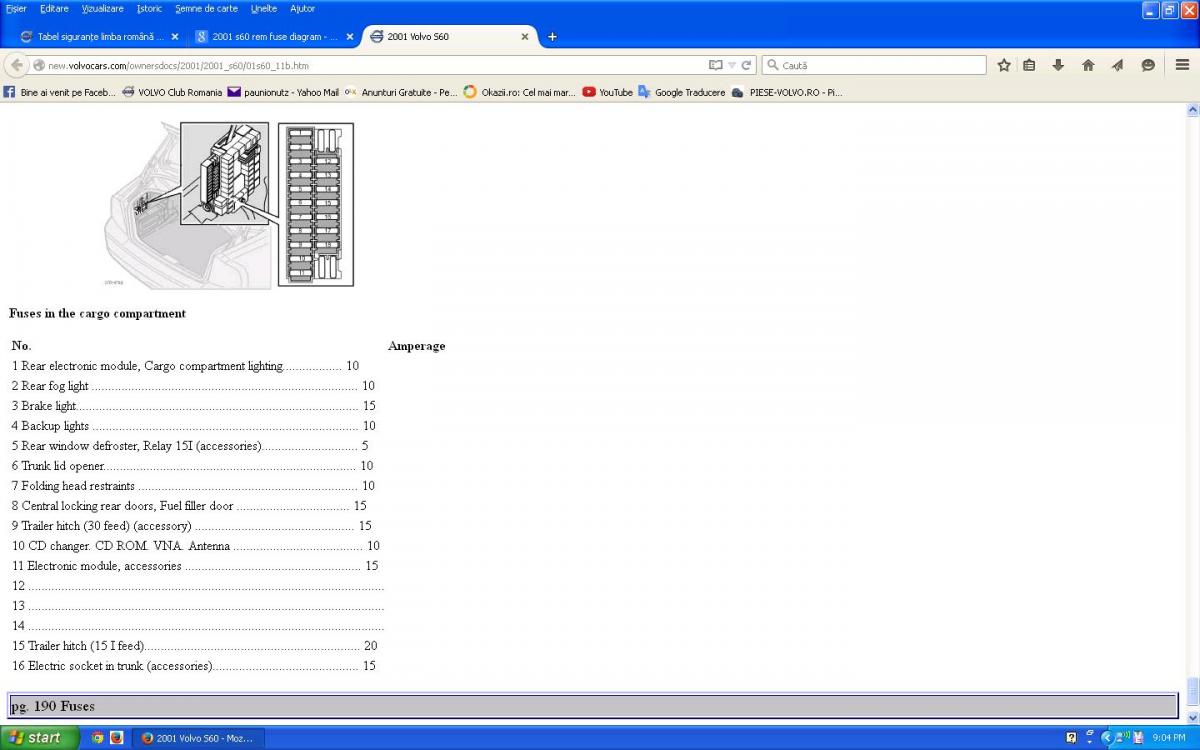Click the '6 Trunk lid opener' row
Image resolution: width=1200 pixels, height=750 pixels.
point(192,466)
